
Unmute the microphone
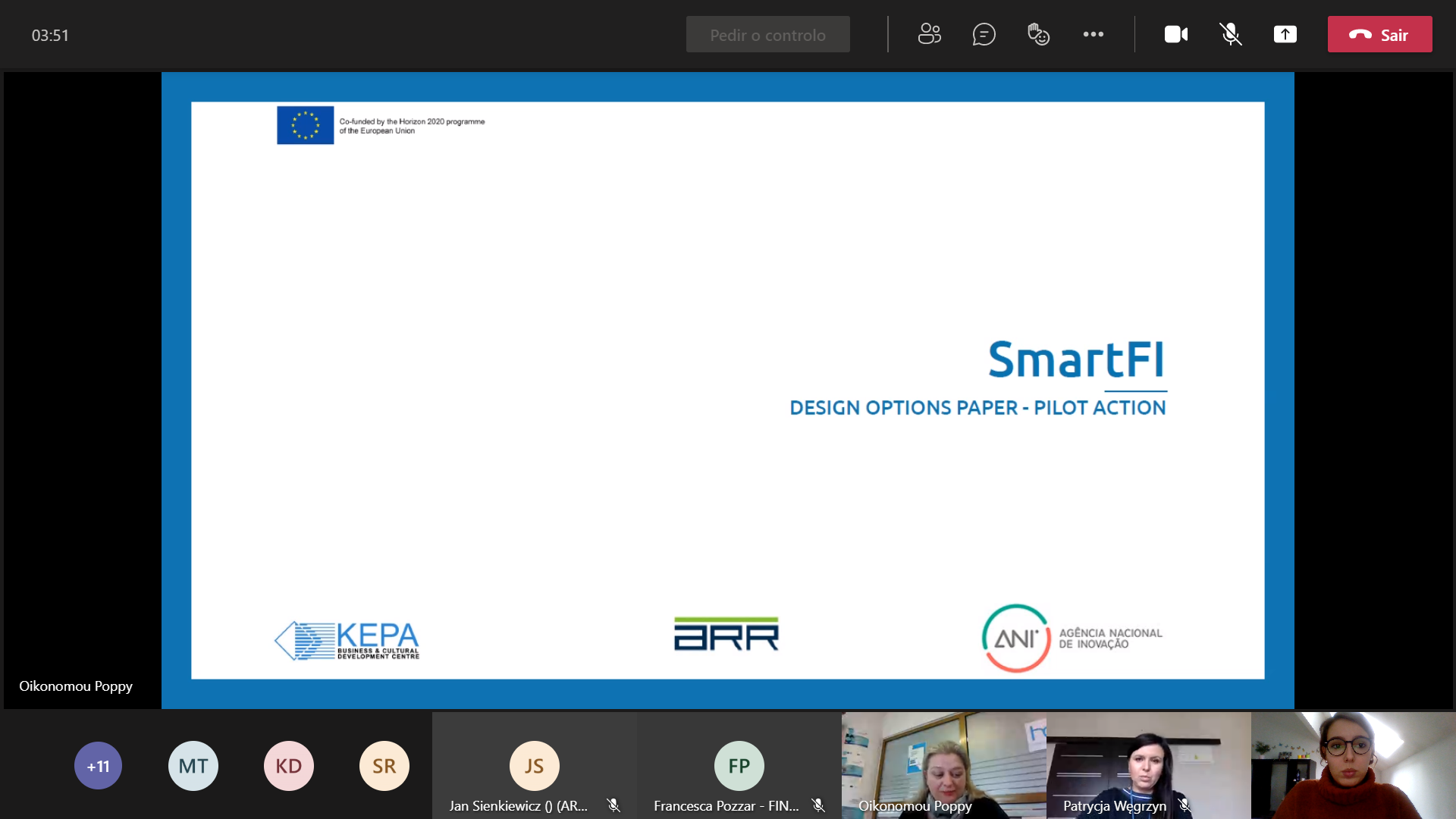(1230, 34)
